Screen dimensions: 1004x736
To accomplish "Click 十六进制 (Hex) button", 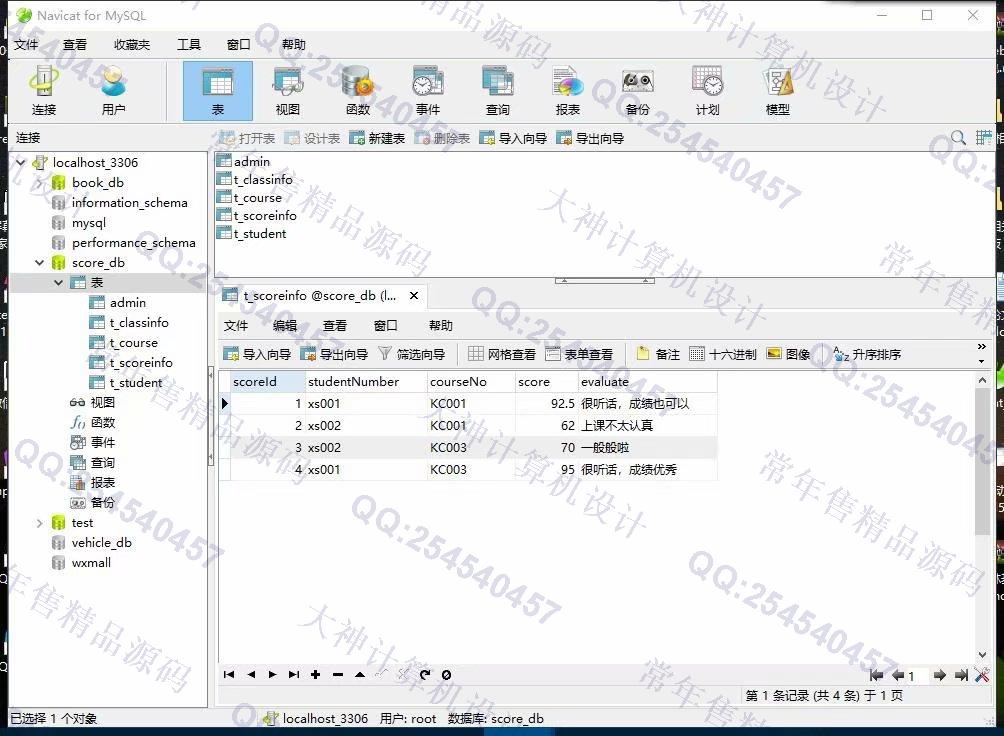I will pos(724,354).
